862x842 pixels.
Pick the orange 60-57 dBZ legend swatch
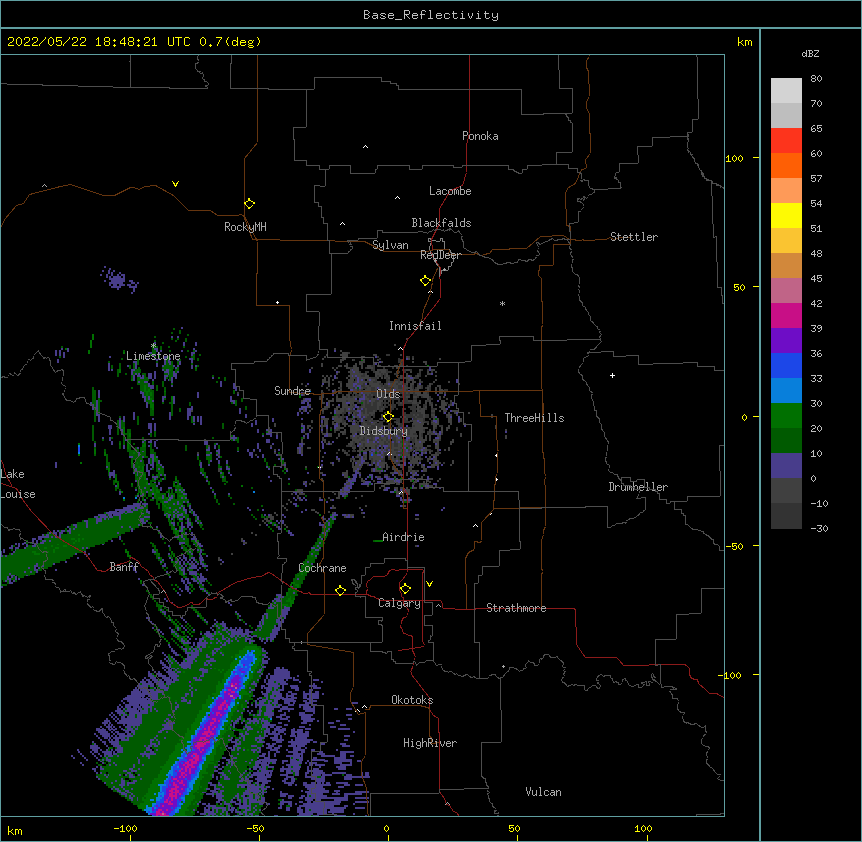click(x=786, y=165)
